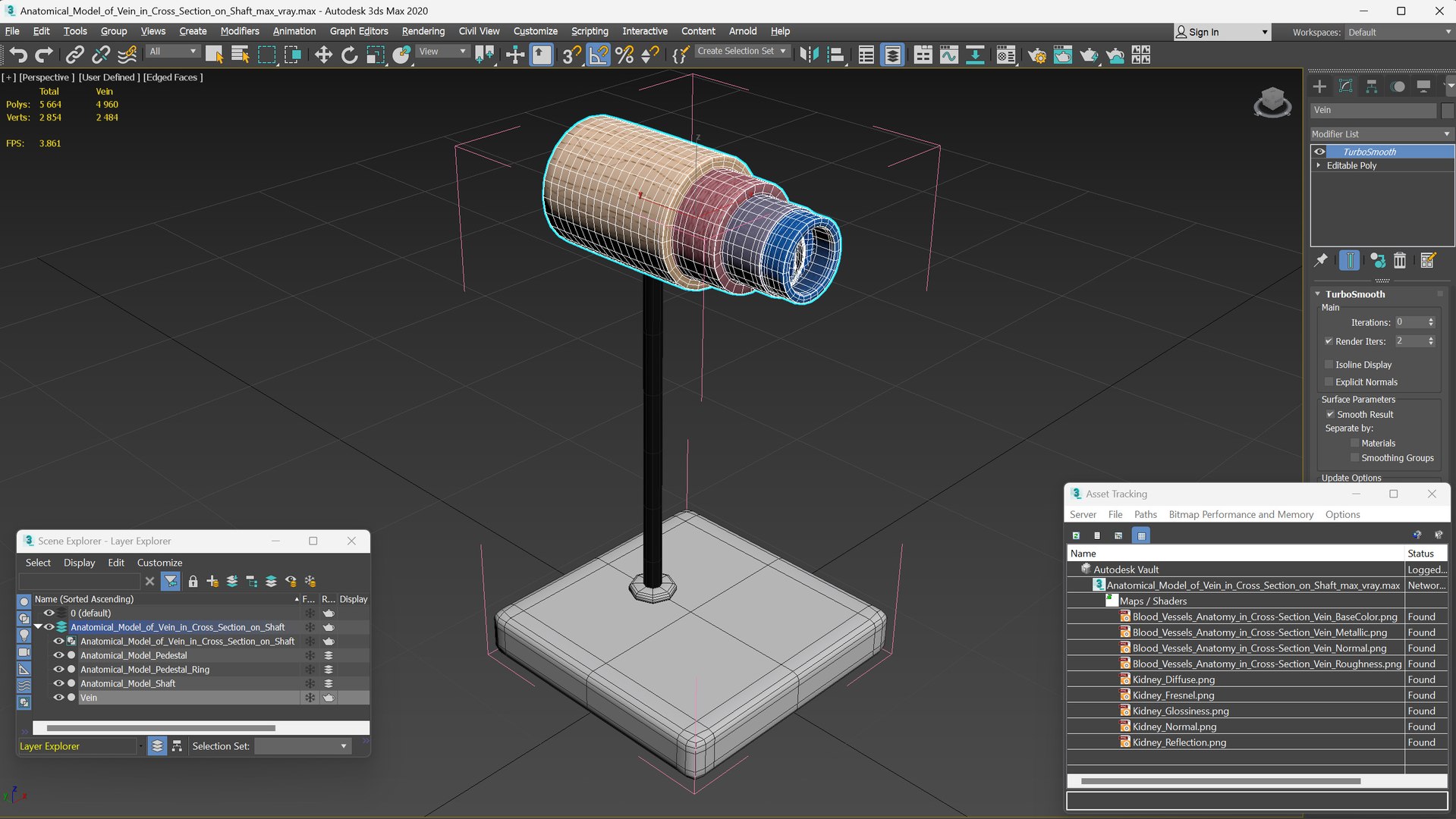Screen dimensions: 1456x819
Task: Open the Paths menu in Asset Tracking
Action: coord(1145,514)
